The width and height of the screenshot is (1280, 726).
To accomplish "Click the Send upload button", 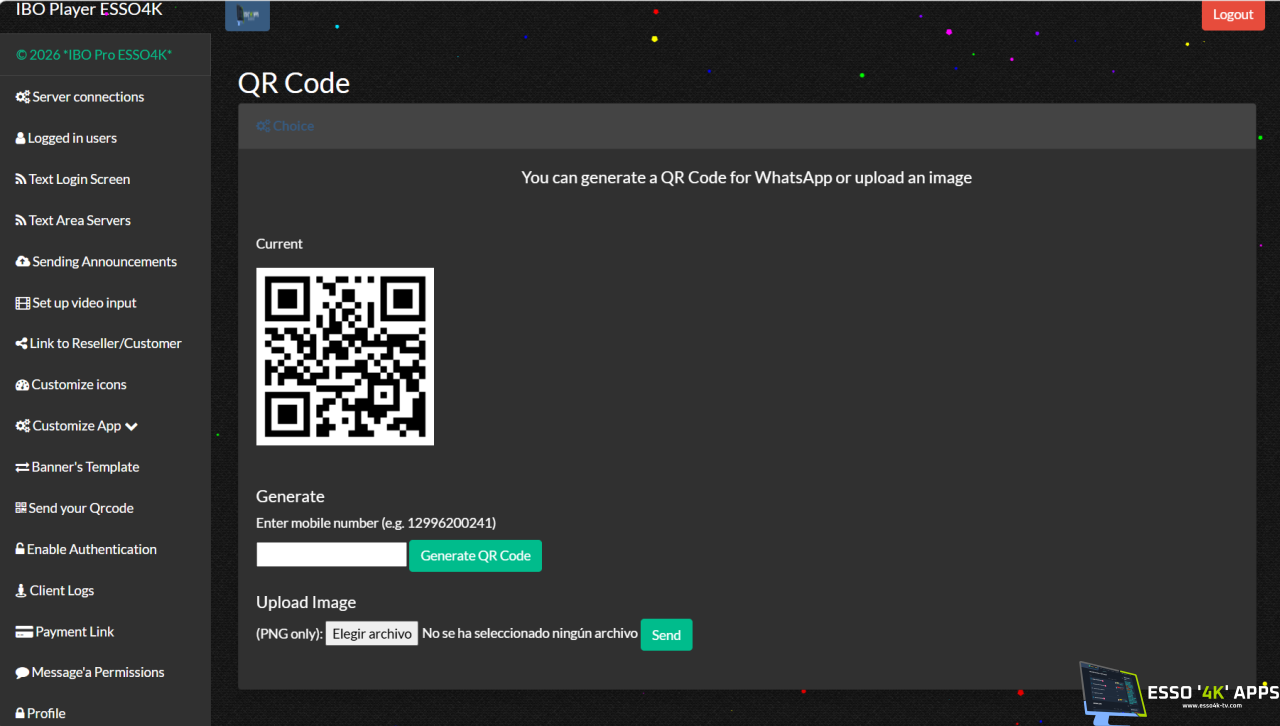I will 666,635.
